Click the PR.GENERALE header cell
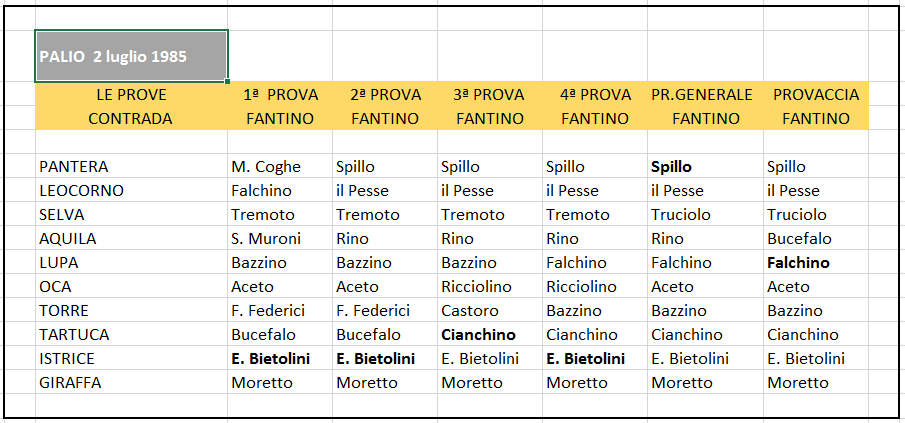Viewport: 905px width, 423px height. tap(705, 94)
